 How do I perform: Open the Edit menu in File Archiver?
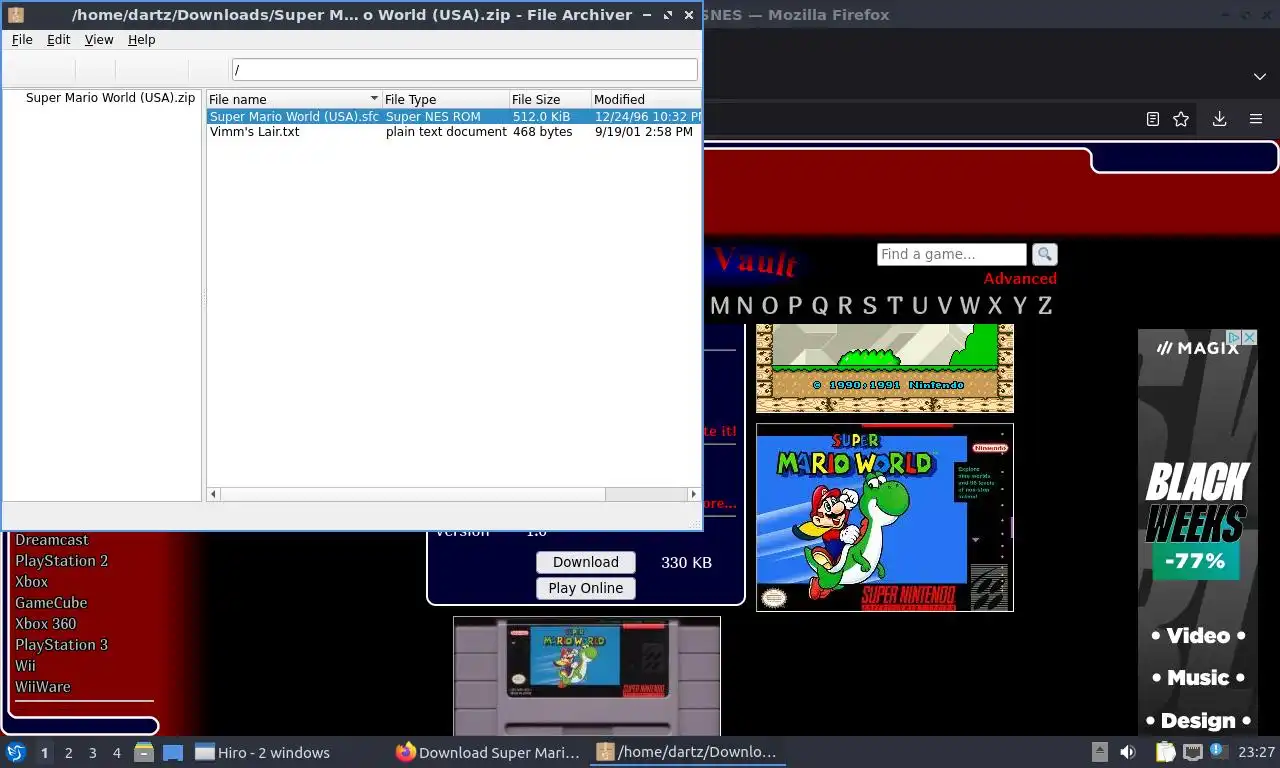click(59, 39)
